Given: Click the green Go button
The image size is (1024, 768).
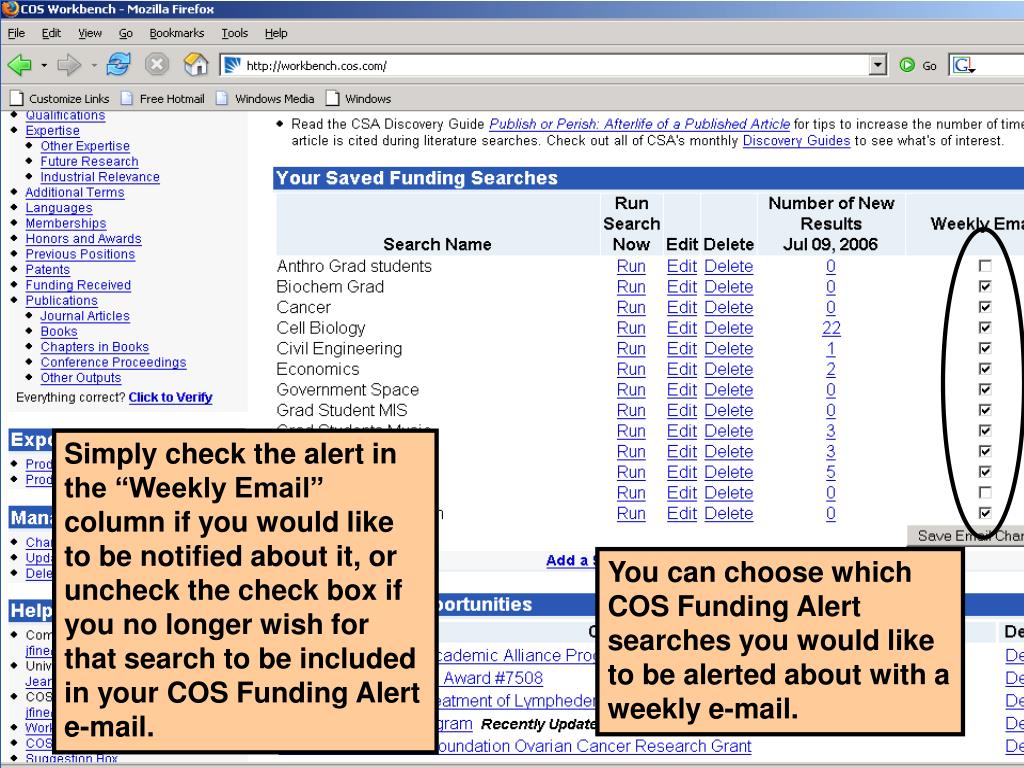Looking at the screenshot, I should (918, 65).
